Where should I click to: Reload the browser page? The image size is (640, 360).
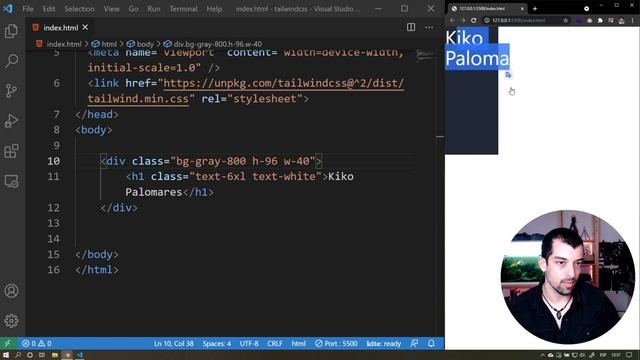(x=473, y=20)
